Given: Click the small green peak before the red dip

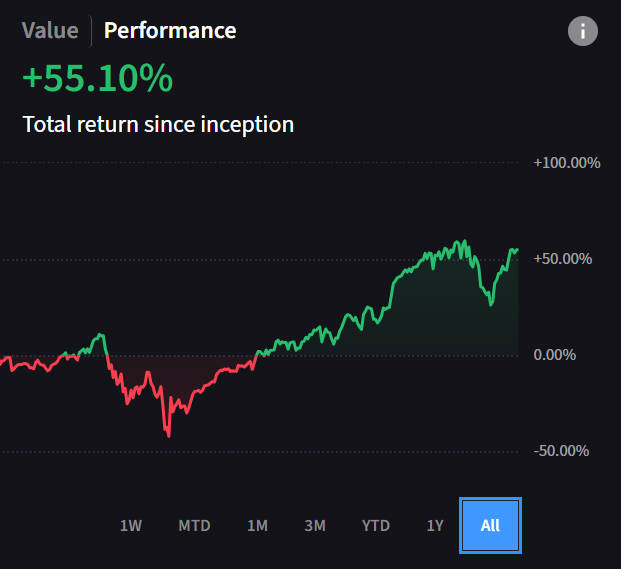Looking at the screenshot, I should pyautogui.click(x=100, y=335).
